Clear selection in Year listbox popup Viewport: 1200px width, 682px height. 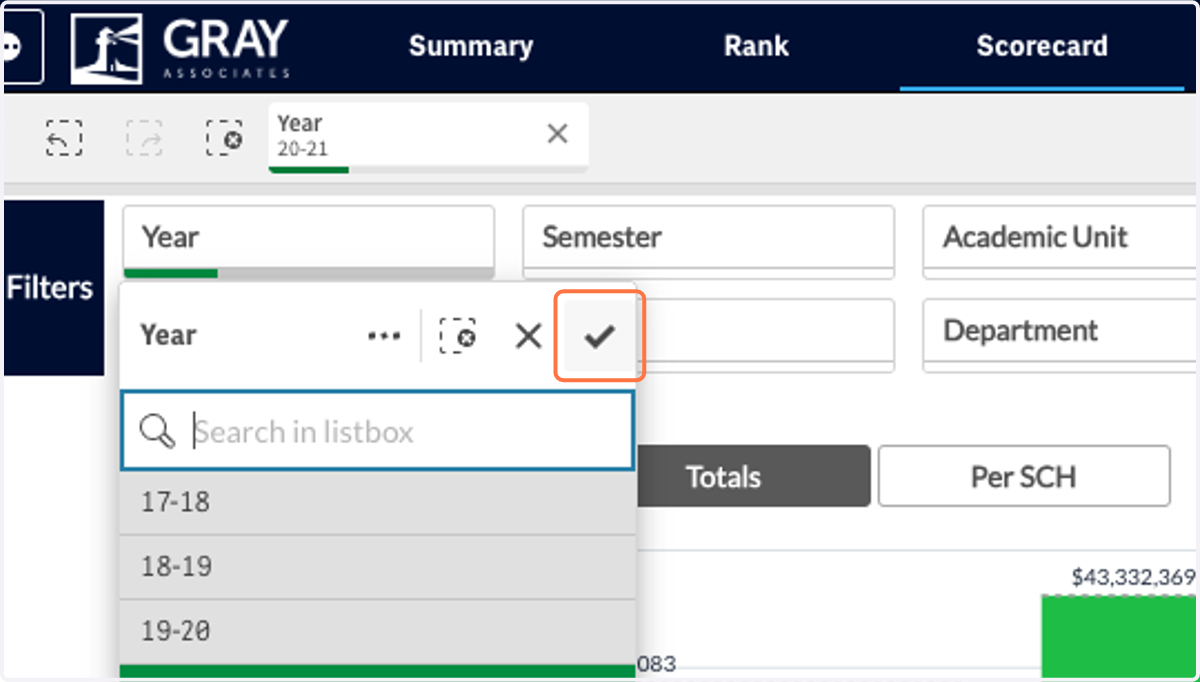458,336
